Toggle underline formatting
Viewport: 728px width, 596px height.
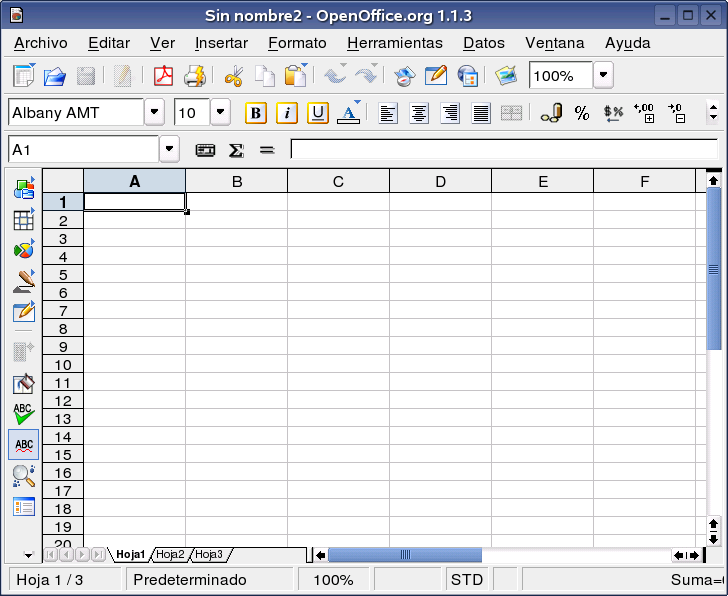[318, 113]
